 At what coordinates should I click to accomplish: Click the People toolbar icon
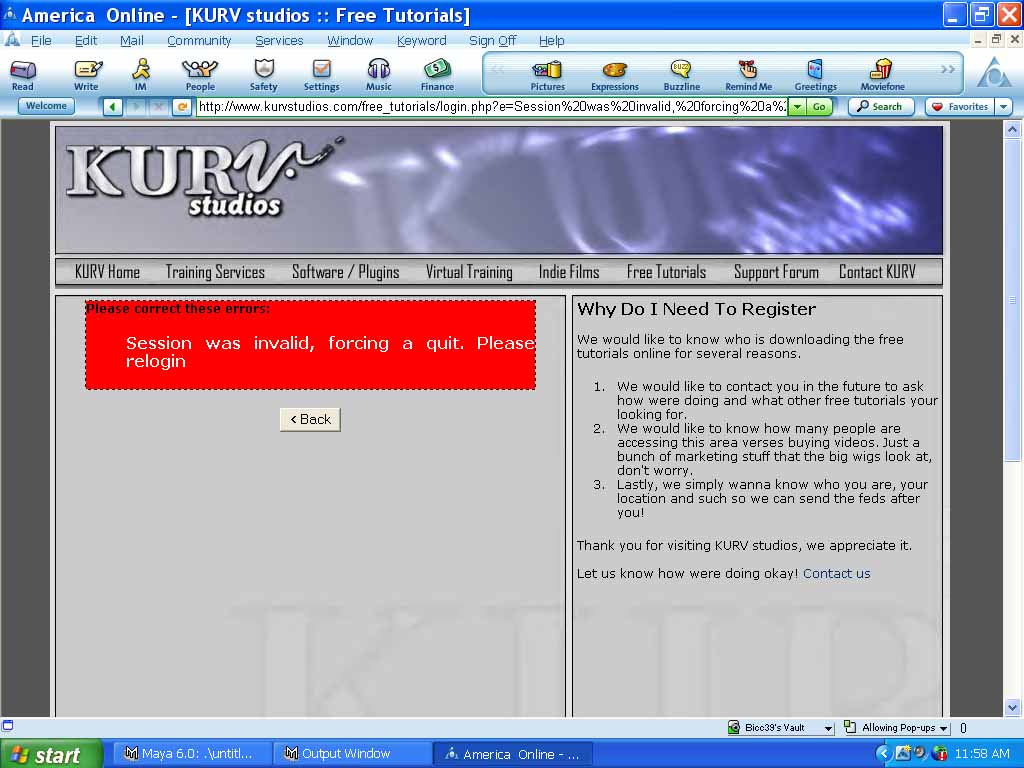[200, 73]
